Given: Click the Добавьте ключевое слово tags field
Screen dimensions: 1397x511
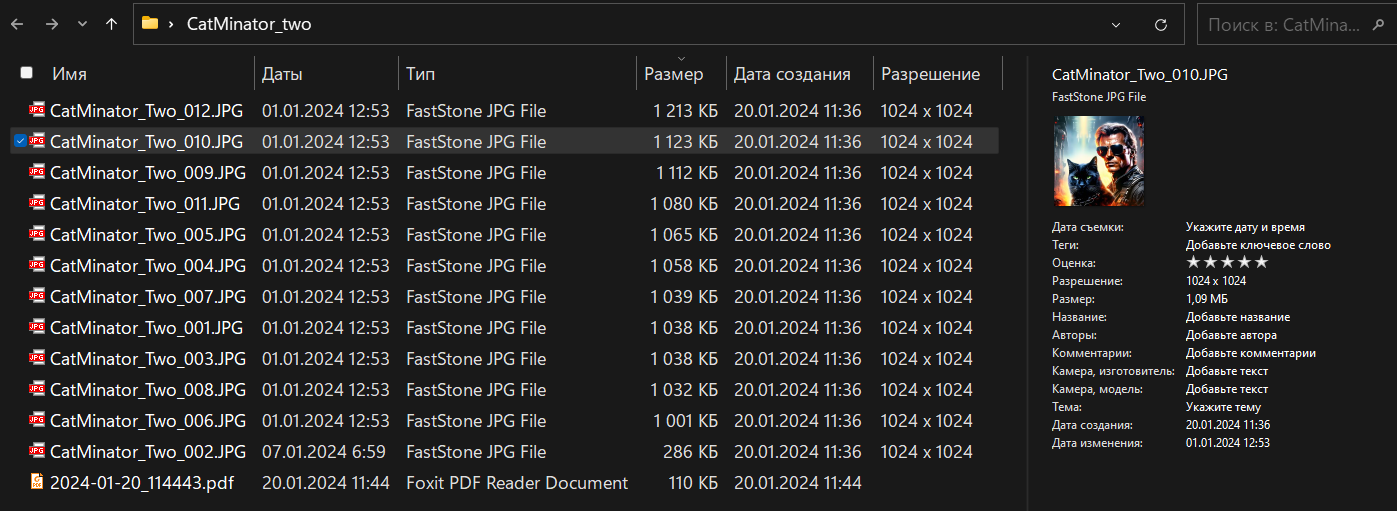Looking at the screenshot, I should pyautogui.click(x=1258, y=245).
